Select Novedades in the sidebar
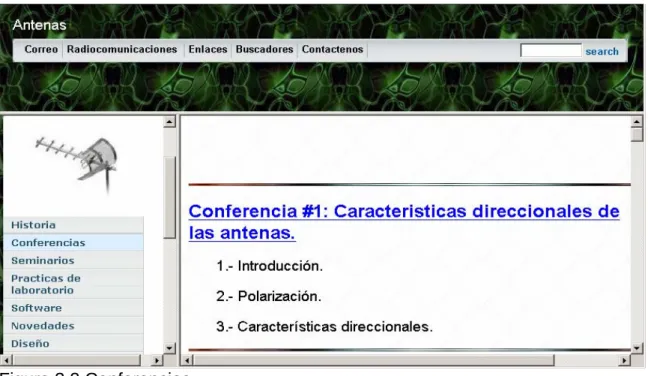Image resolution: width=648 pixels, height=376 pixels. pos(74,326)
